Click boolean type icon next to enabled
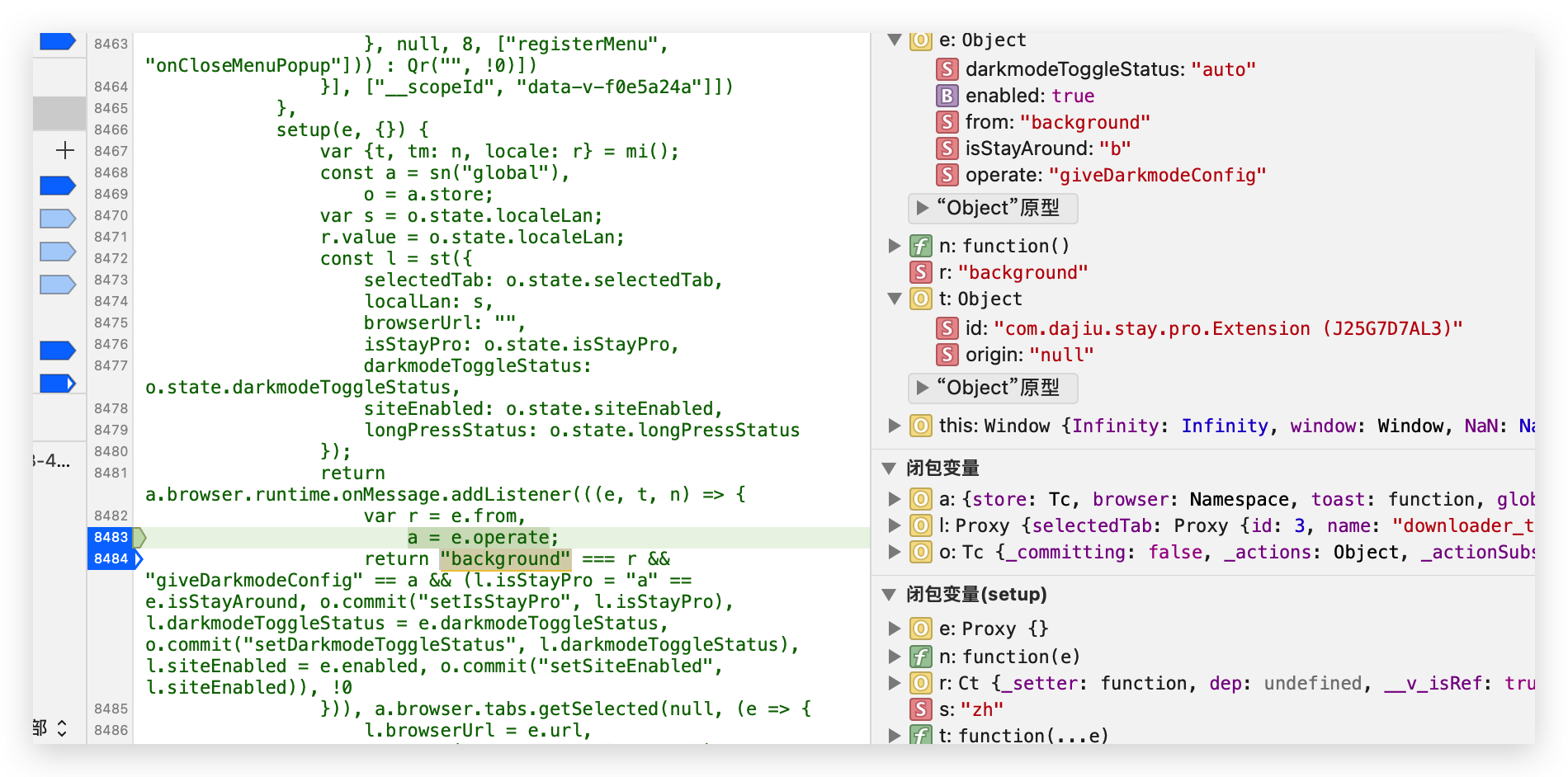Viewport: 1568px width, 777px height. coord(947,96)
